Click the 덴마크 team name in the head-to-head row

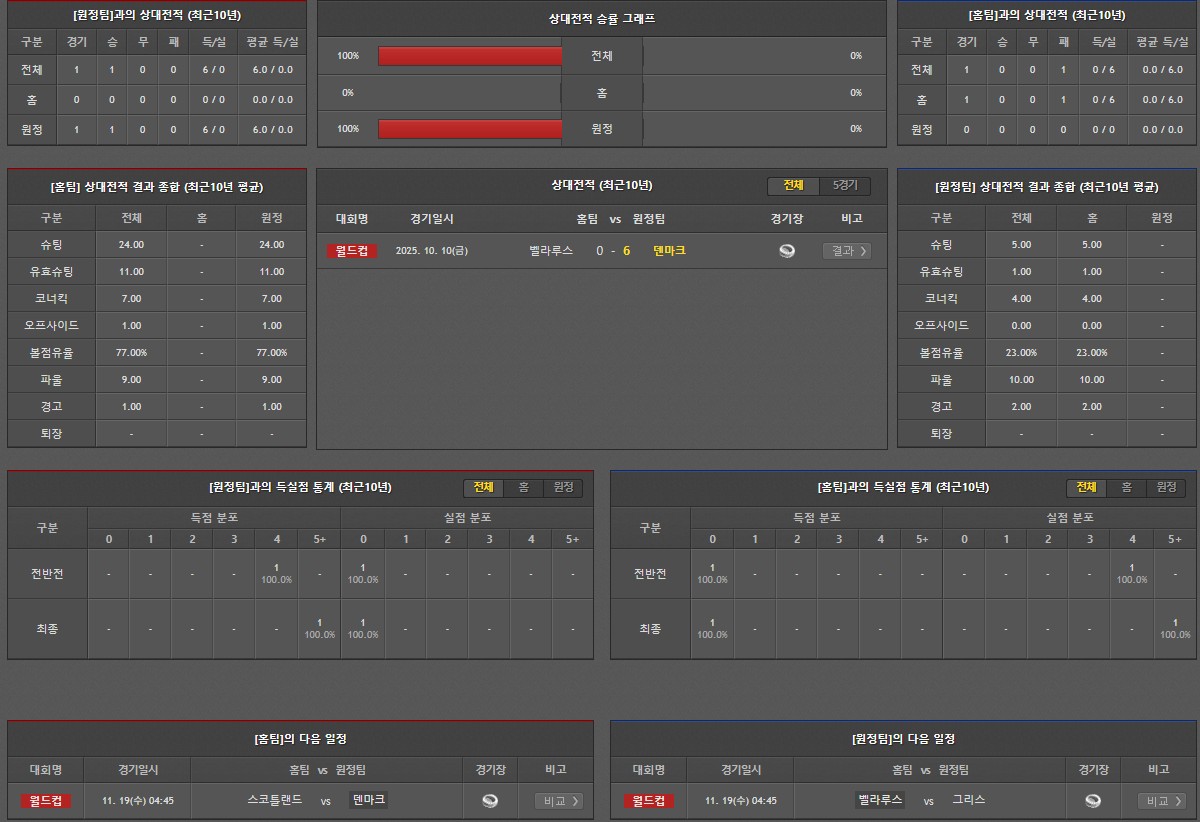[x=669, y=251]
